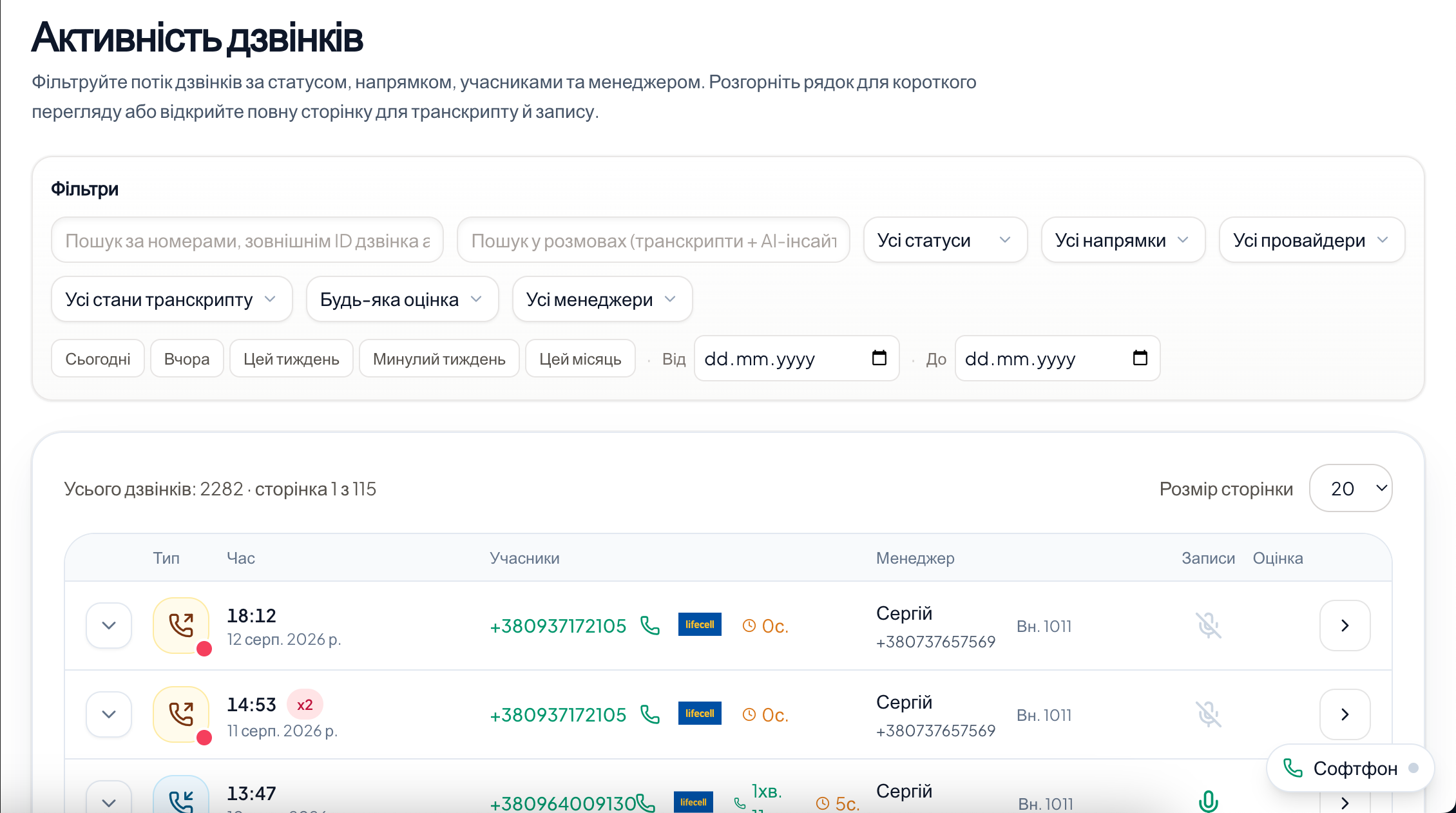
Task: Click phone number +380964009130
Action: tap(562, 803)
